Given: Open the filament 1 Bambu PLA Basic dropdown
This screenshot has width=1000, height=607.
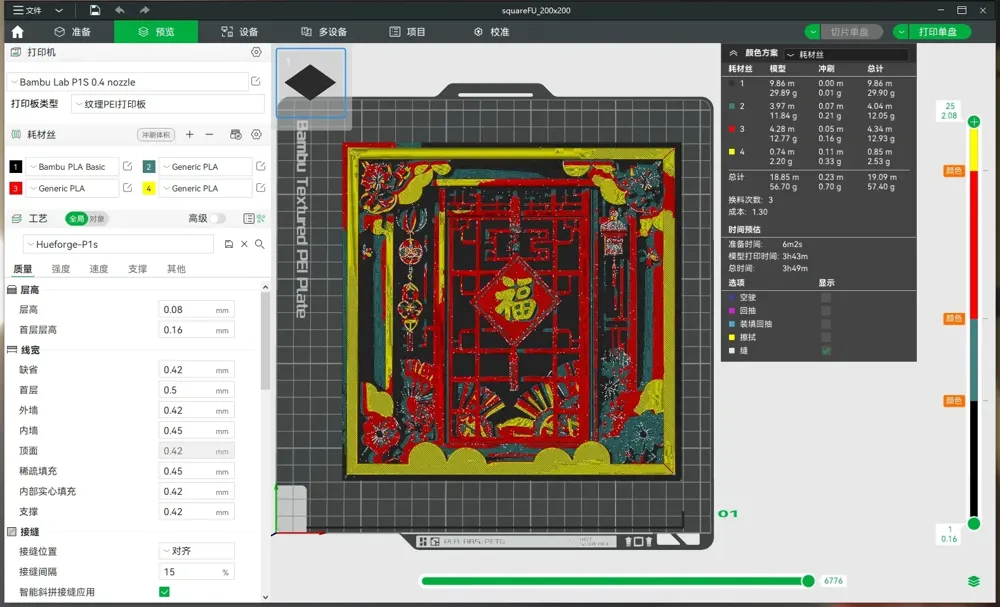Looking at the screenshot, I should point(72,166).
